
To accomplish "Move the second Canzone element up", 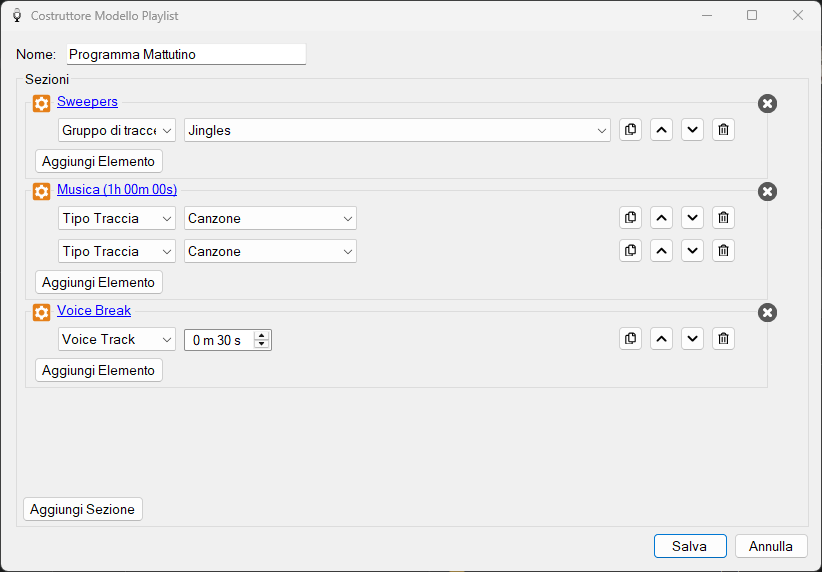I will [x=661, y=251].
